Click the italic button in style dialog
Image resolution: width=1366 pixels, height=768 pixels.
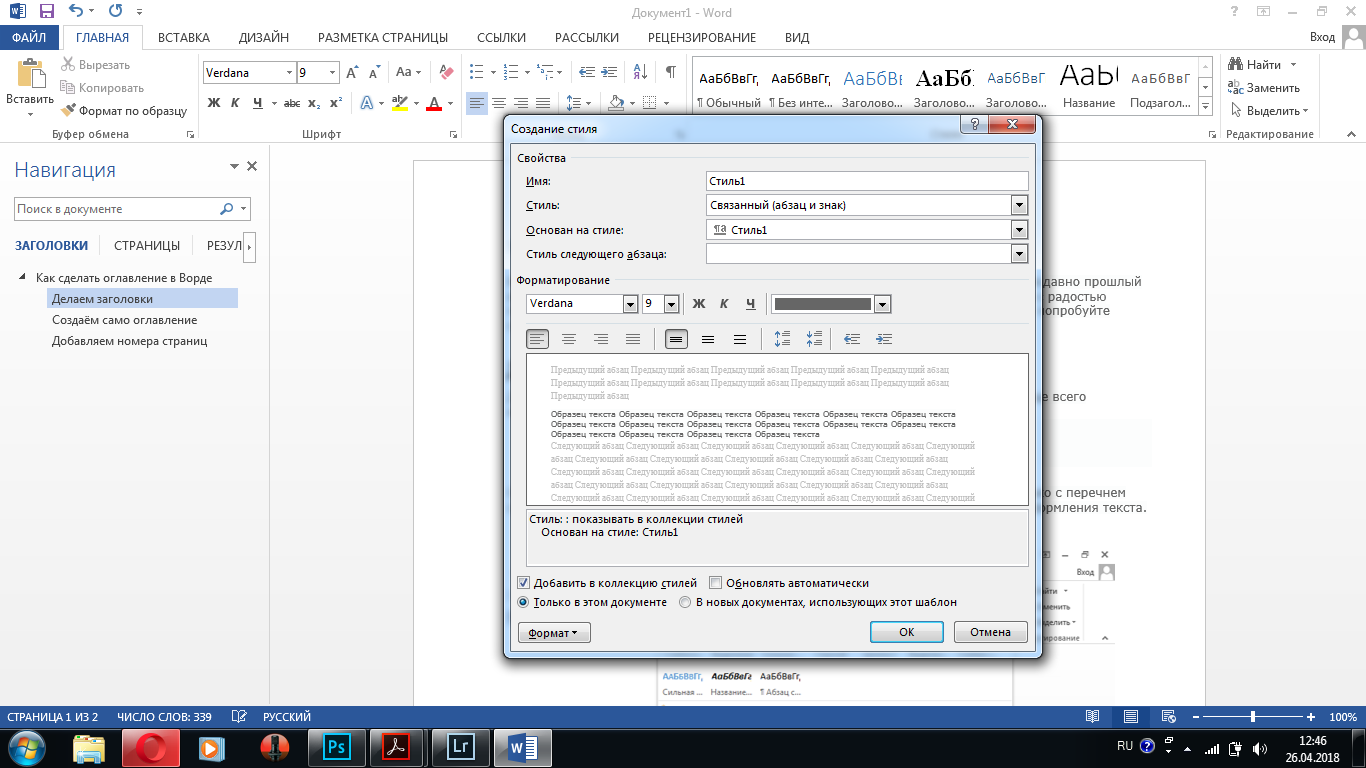724,304
